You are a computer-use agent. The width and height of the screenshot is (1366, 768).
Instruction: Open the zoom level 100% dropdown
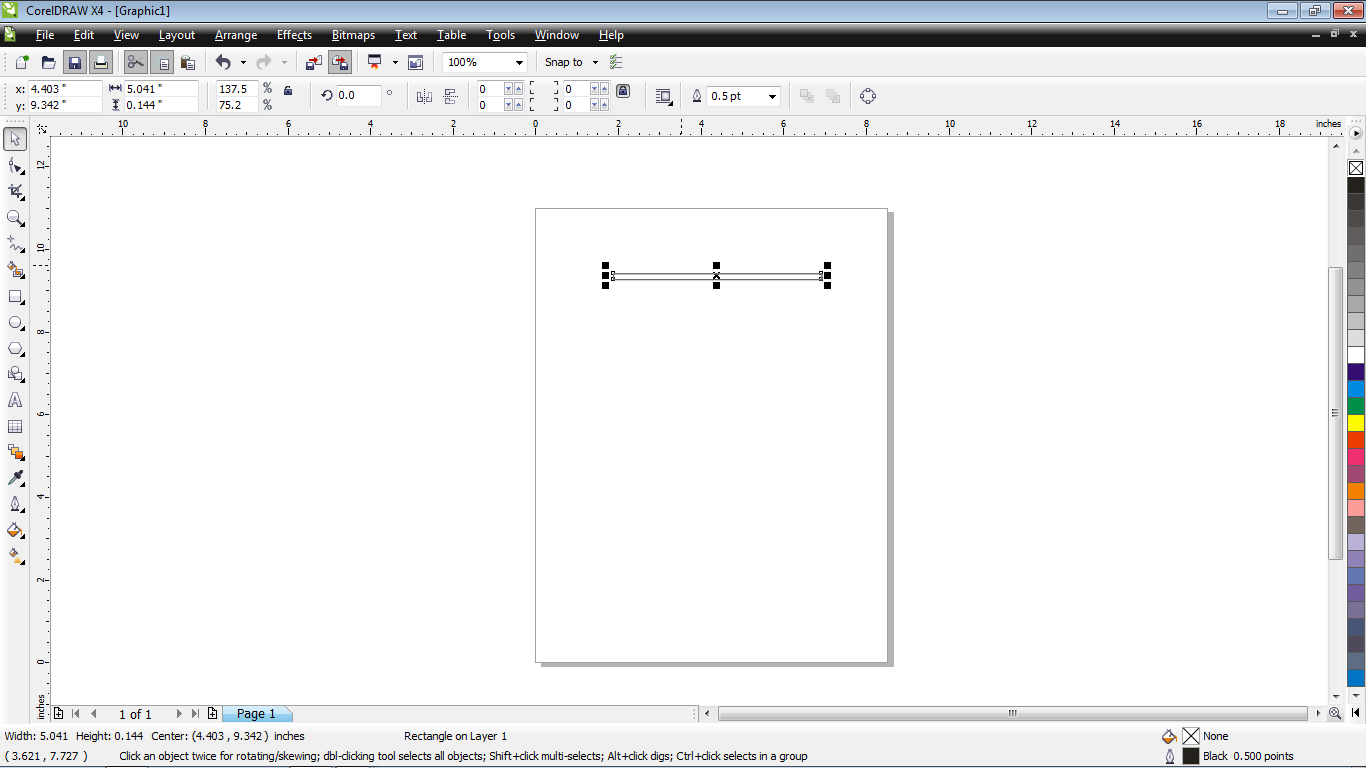519,62
